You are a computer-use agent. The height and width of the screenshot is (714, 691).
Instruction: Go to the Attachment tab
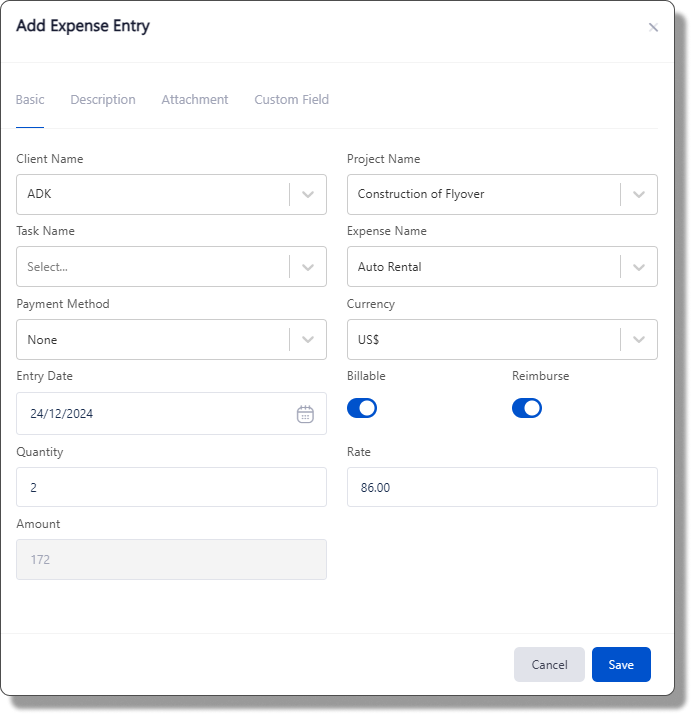point(195,100)
